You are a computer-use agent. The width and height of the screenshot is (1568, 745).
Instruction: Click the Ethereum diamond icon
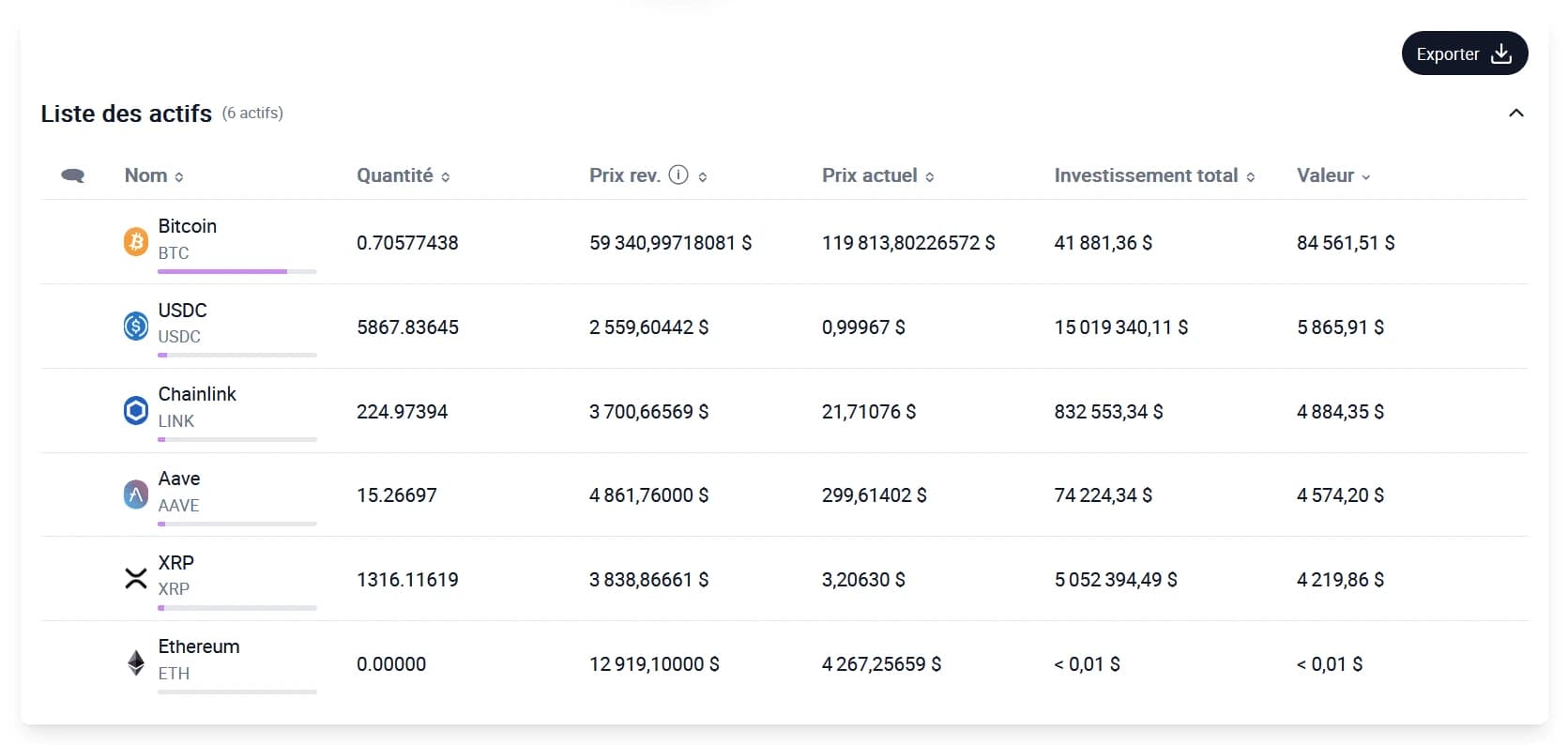tap(136, 663)
